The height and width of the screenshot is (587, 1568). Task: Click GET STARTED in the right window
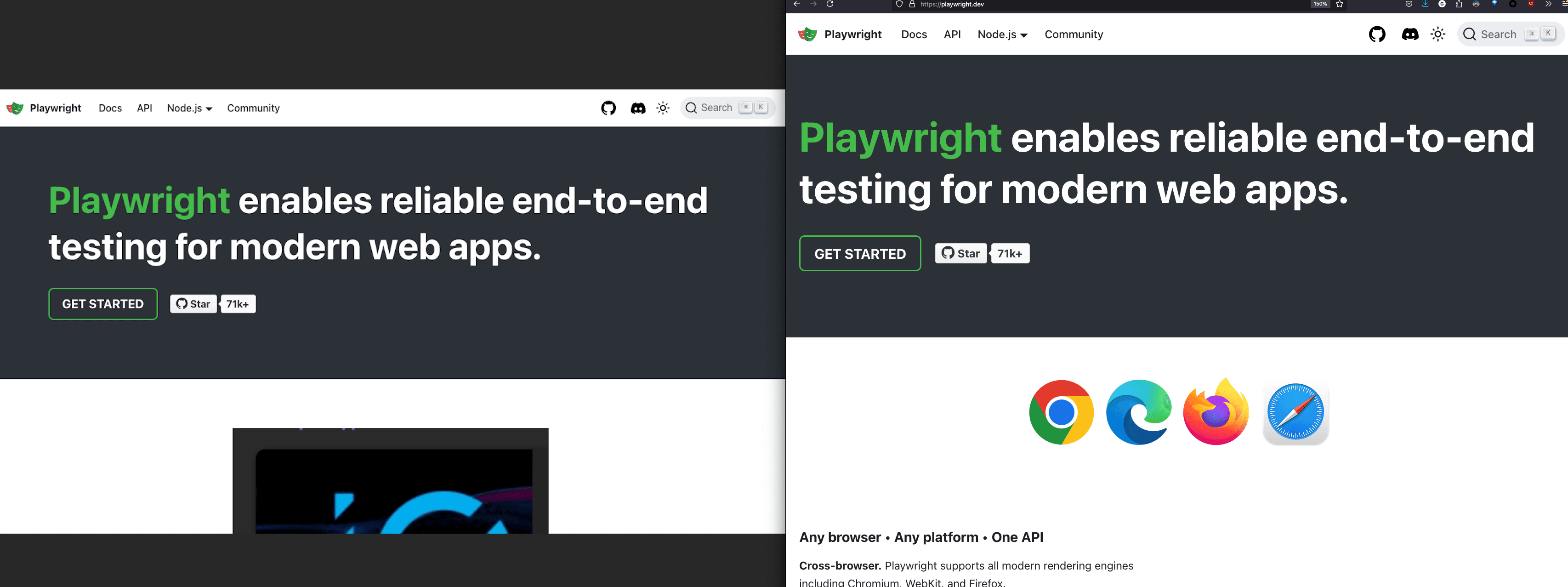[859, 253]
